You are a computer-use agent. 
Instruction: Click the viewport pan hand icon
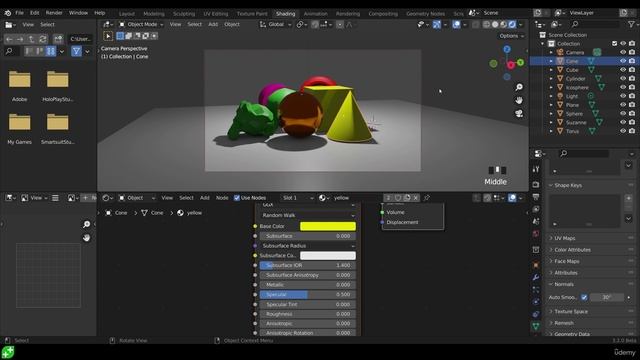519,100
